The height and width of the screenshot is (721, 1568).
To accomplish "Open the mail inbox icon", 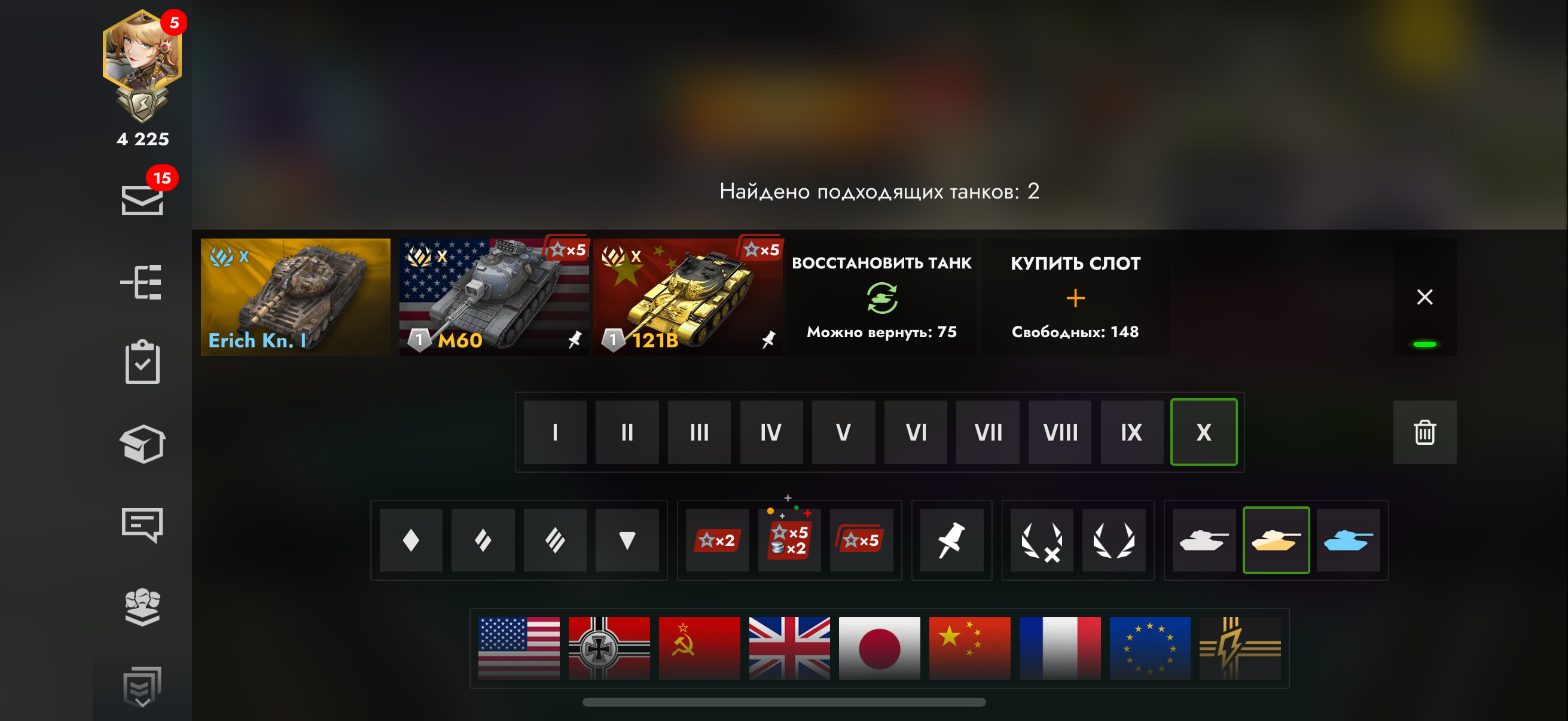I will tap(142, 200).
